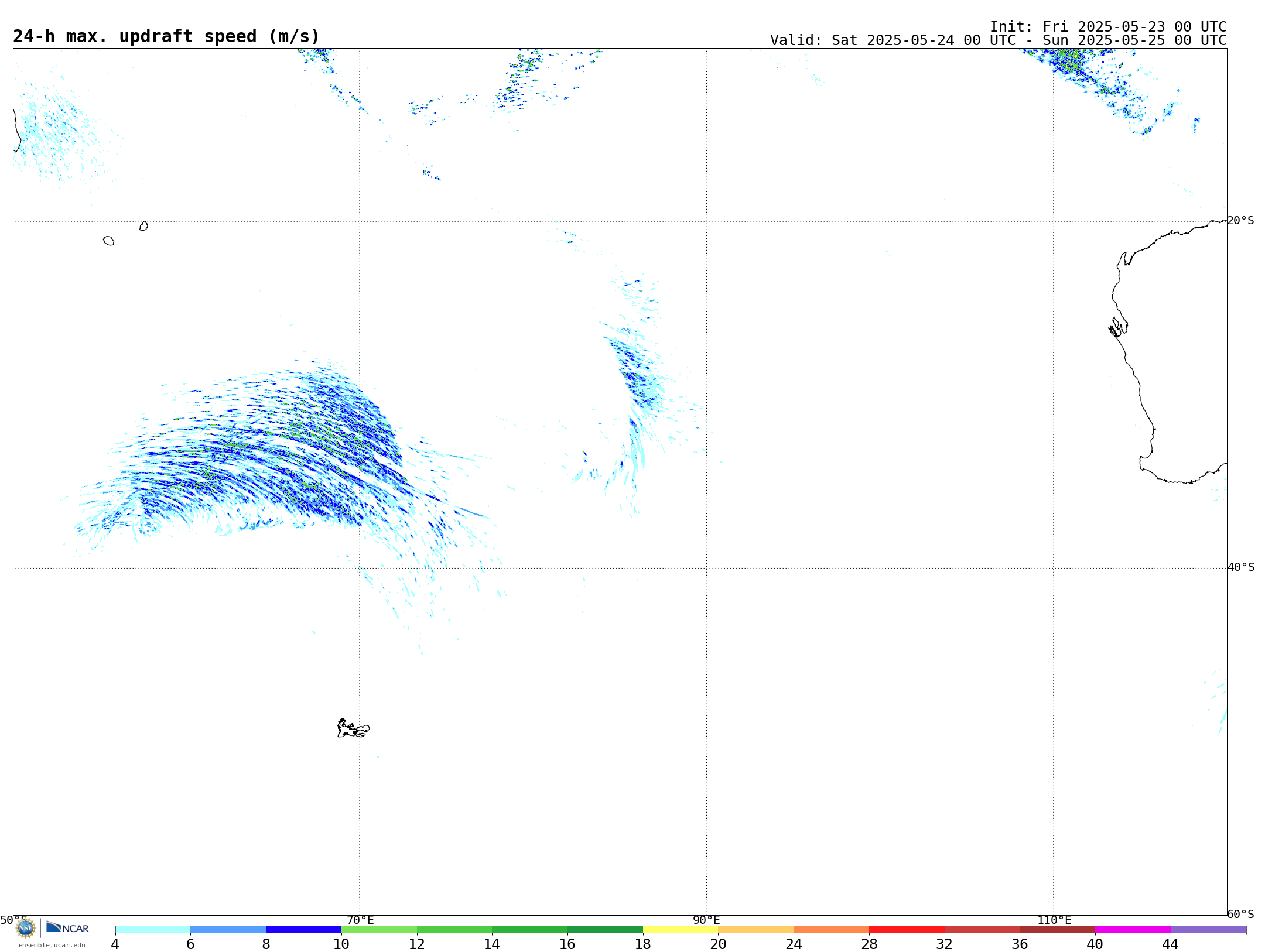Click the purple 44 m/s swatch

pos(1208,930)
